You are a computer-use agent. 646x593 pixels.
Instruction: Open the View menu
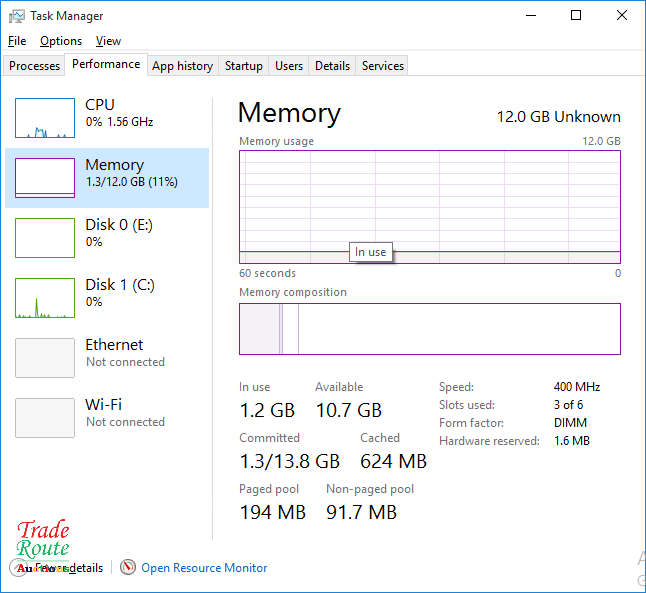pyautogui.click(x=108, y=41)
